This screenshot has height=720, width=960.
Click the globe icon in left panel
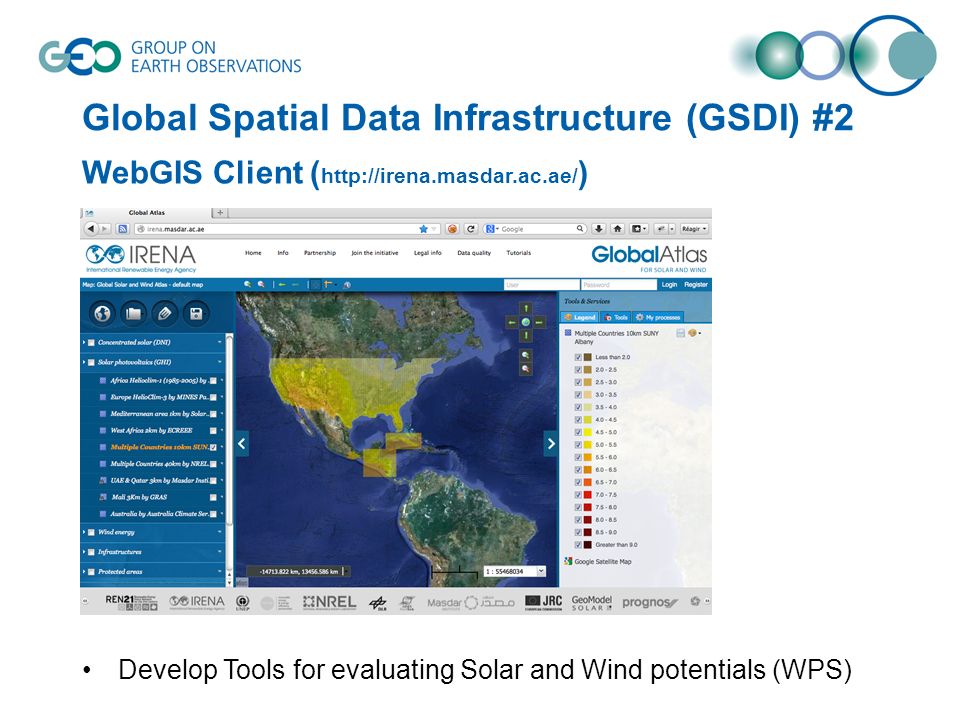[x=102, y=314]
